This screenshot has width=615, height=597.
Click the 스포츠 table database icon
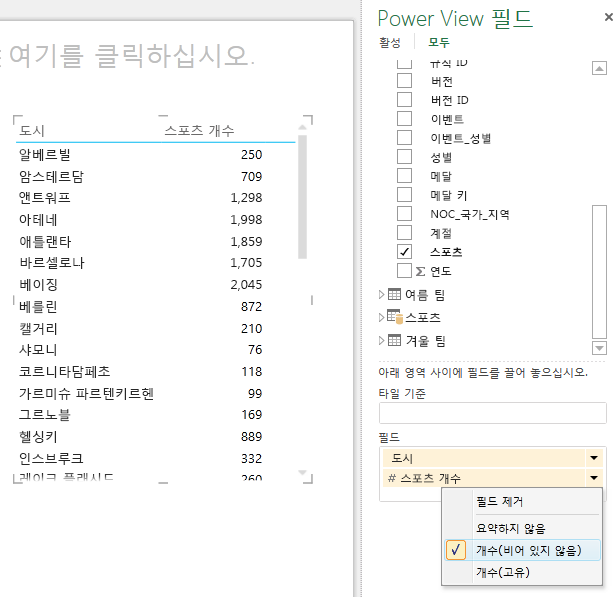coord(395,317)
